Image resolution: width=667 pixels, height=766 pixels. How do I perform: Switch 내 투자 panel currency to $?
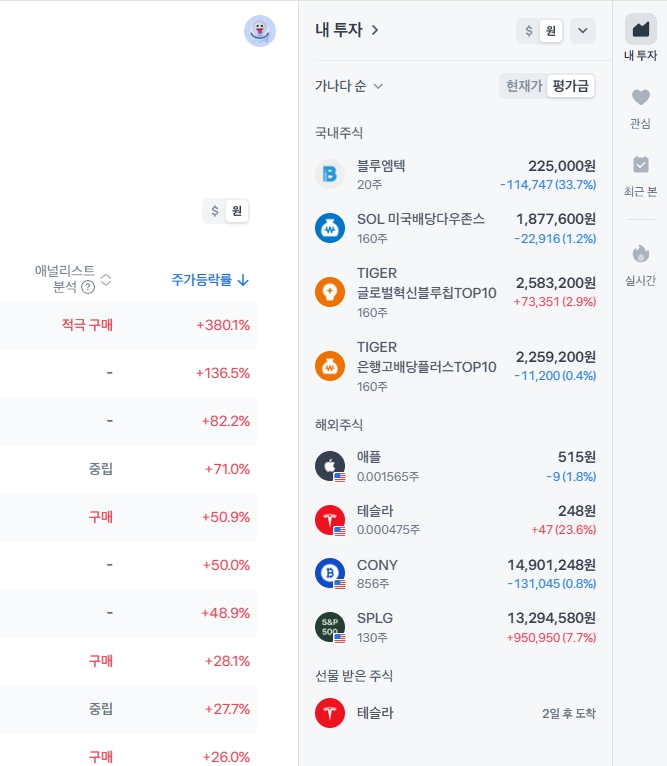click(529, 31)
